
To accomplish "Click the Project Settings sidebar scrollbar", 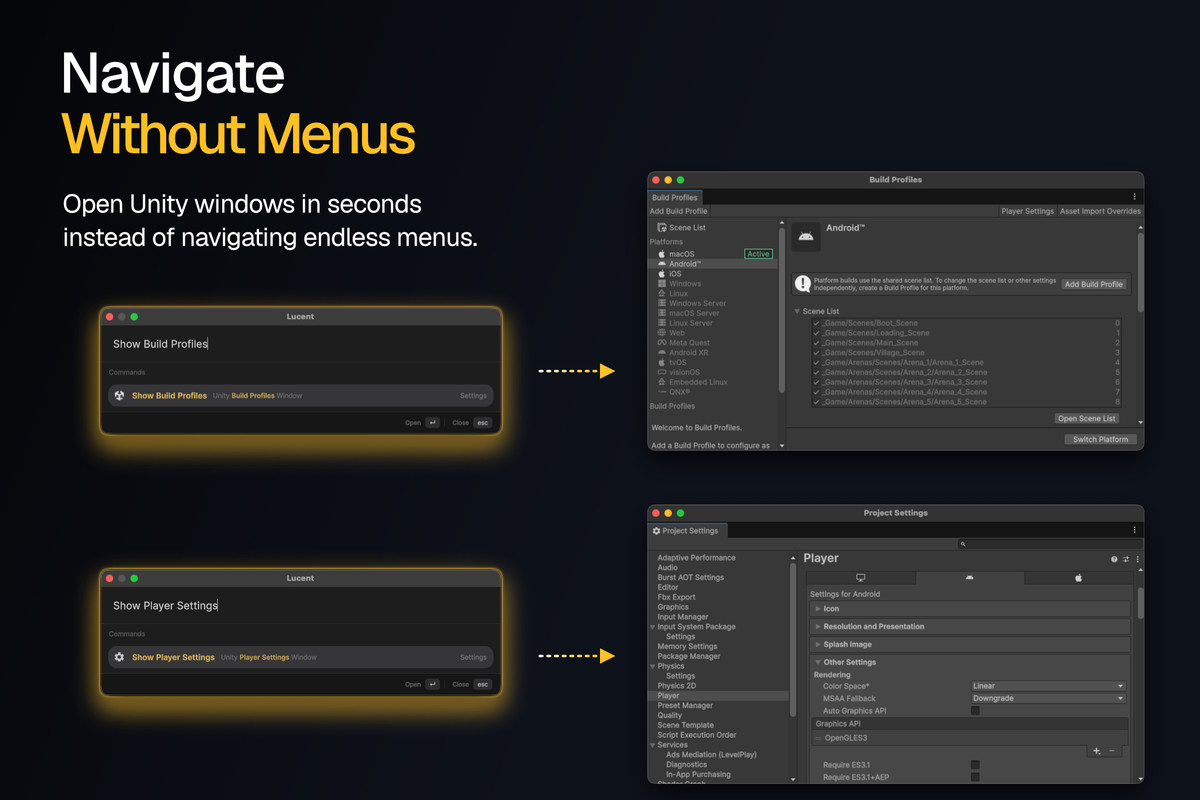I will (x=794, y=640).
